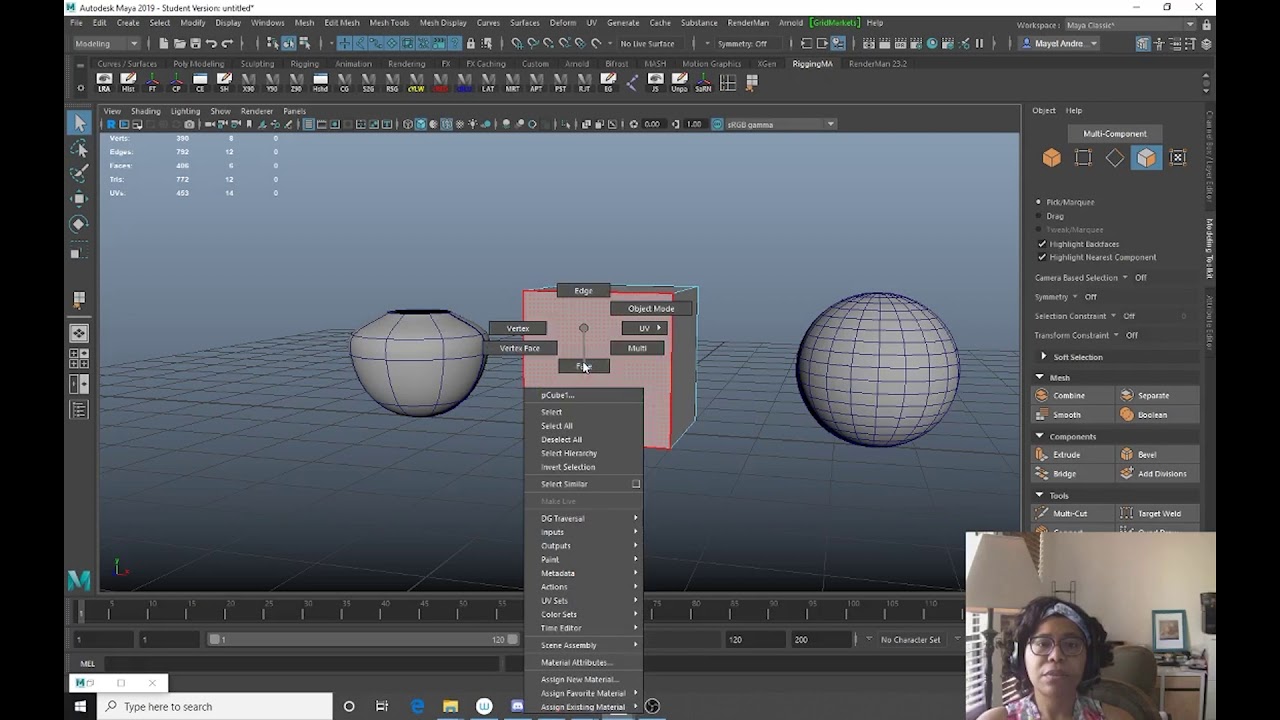
Task: Select the arrow Select tool in toolbox
Action: tap(79, 122)
